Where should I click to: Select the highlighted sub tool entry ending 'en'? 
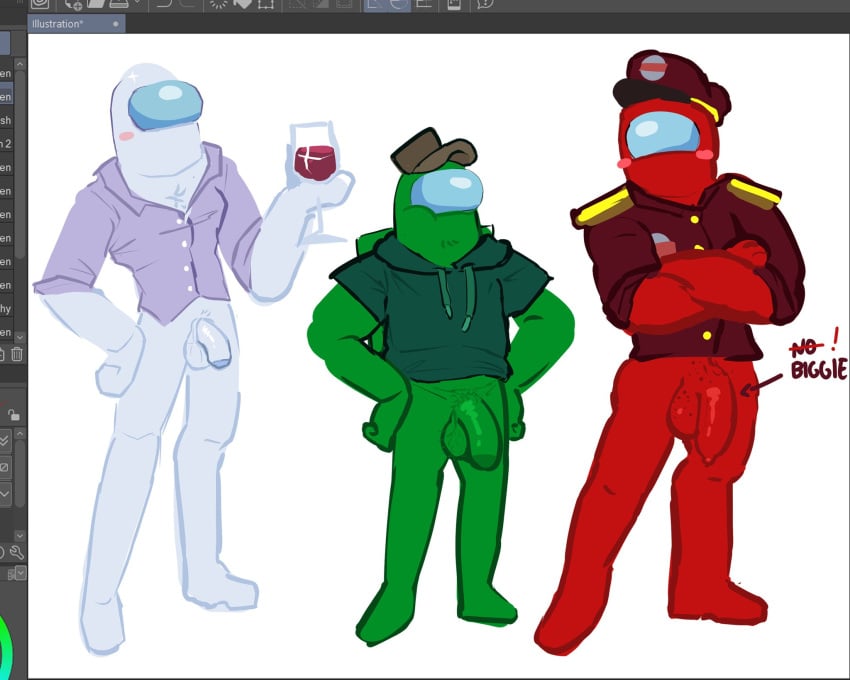5,97
